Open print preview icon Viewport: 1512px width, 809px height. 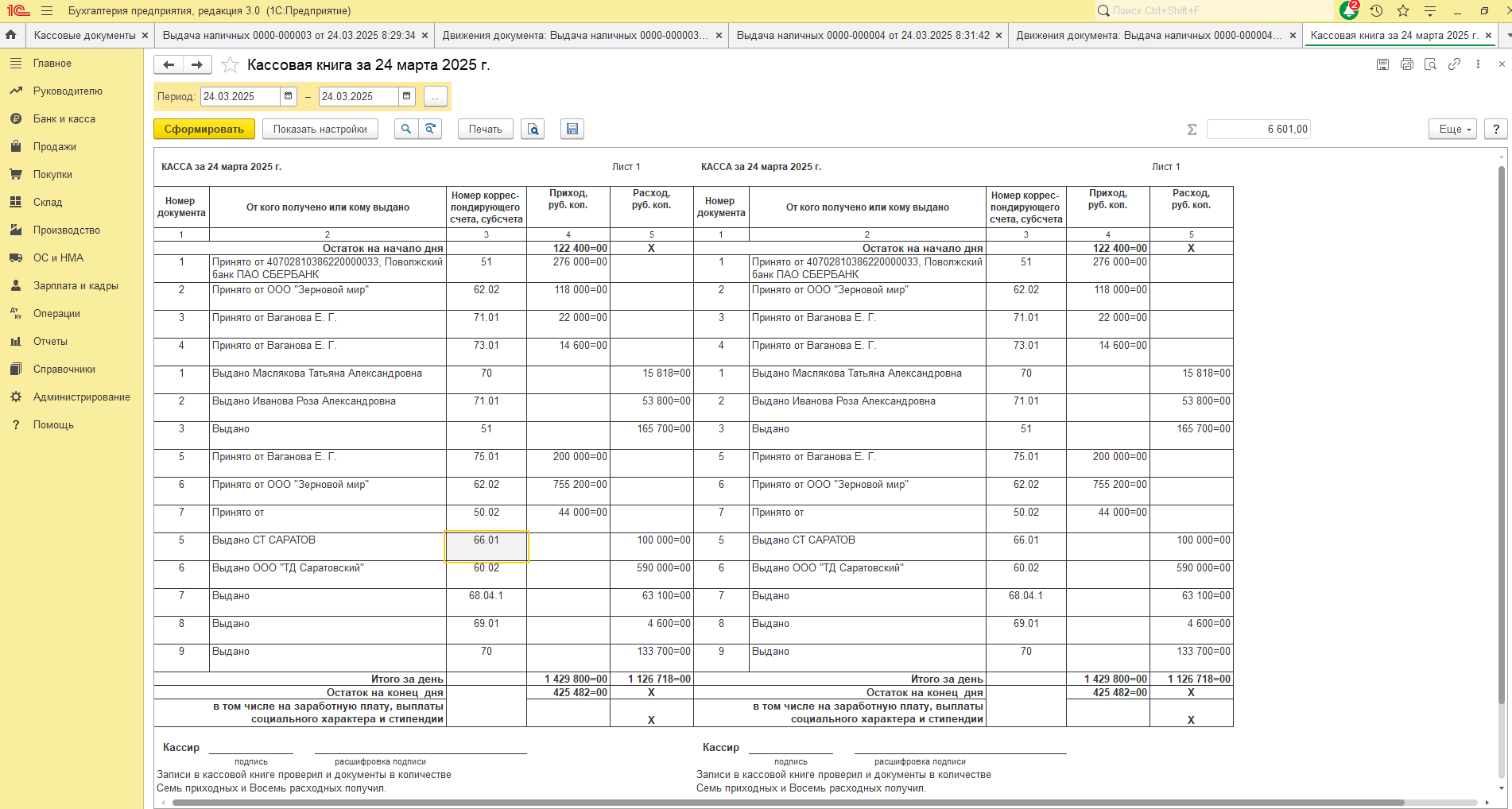click(x=533, y=129)
